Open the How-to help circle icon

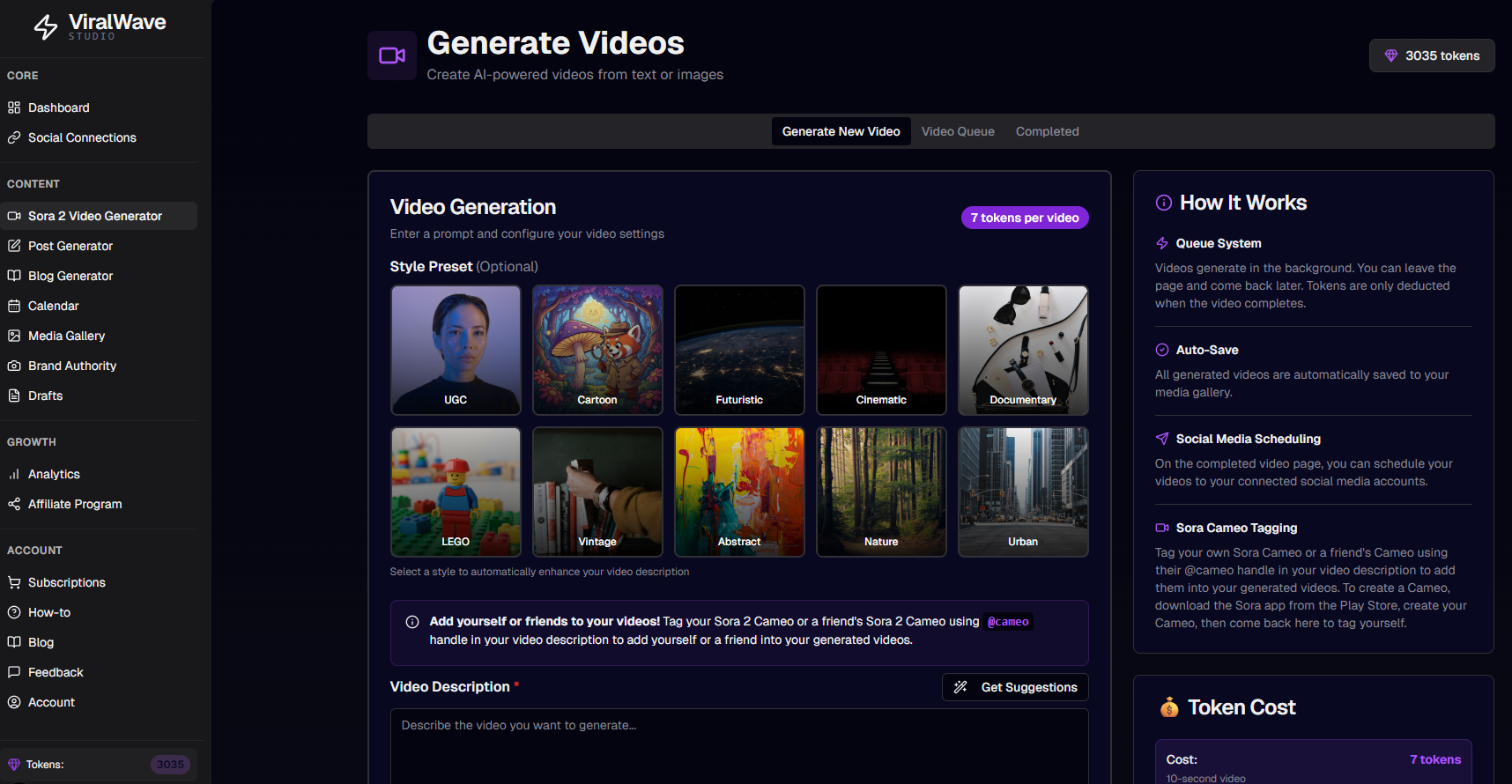[x=14, y=612]
